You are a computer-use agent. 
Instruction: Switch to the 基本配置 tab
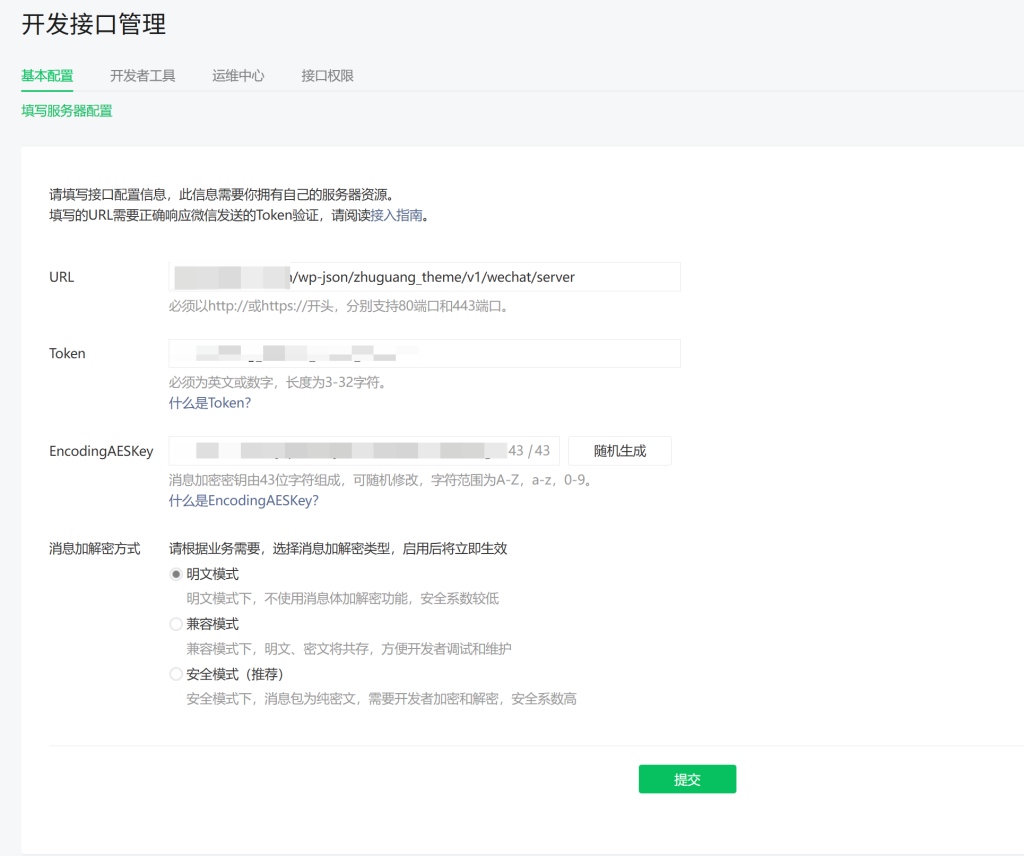pos(47,75)
